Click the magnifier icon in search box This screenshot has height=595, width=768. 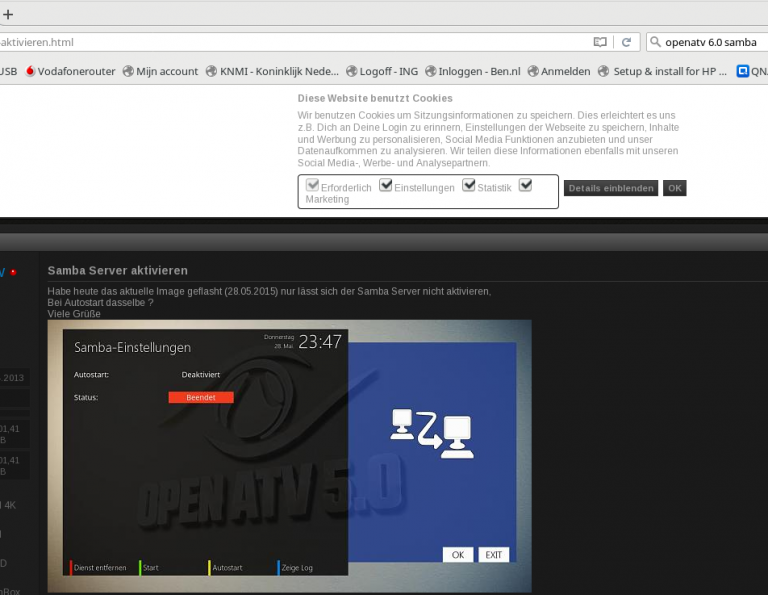[655, 42]
